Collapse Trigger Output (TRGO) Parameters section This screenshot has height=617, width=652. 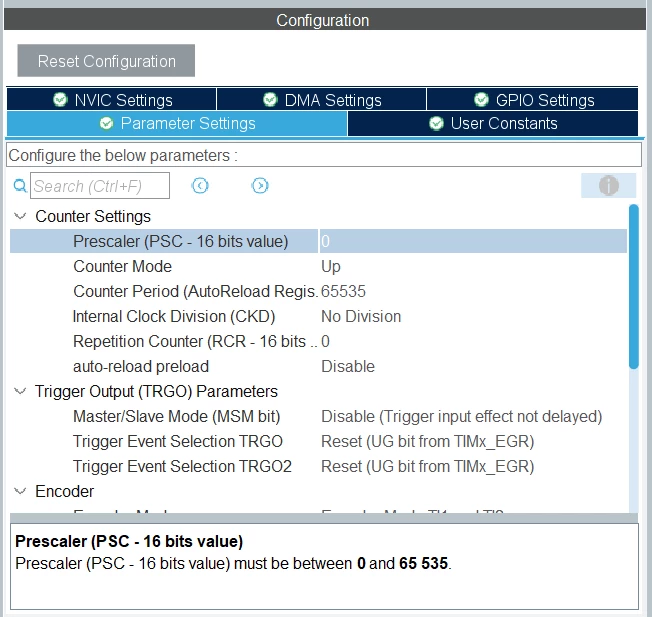click(20, 391)
